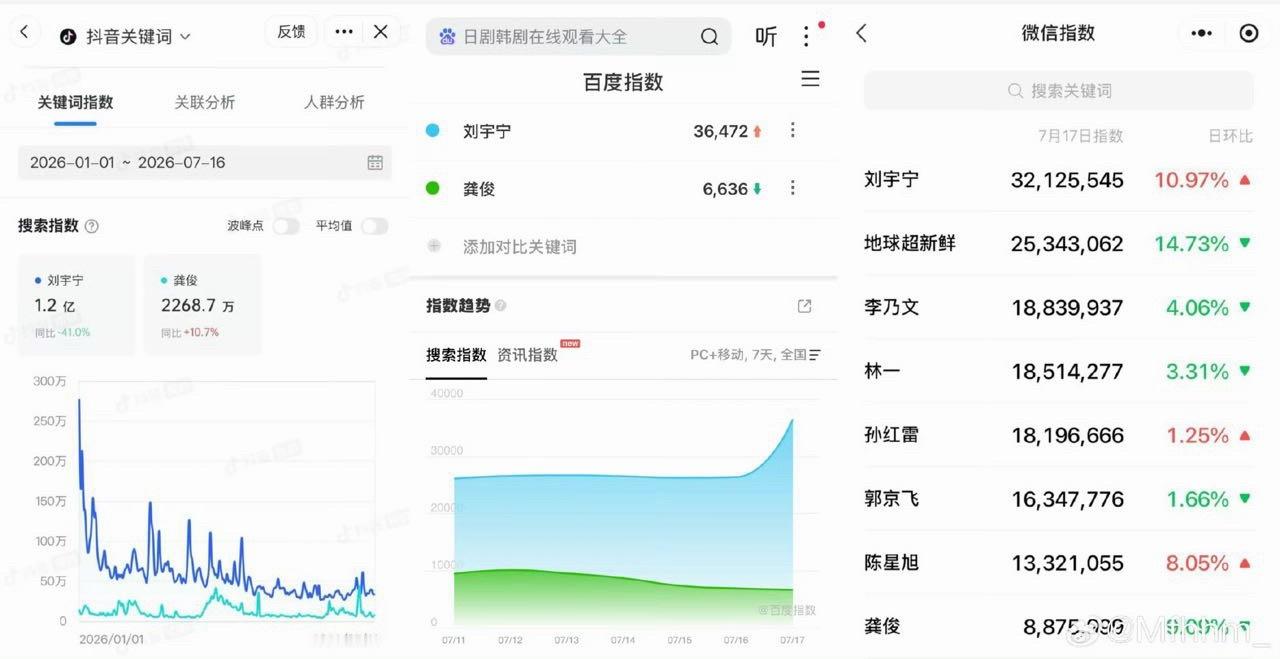Screen dimensions: 1280x659
Task: Switch to the 关联分析 tab
Action: click(205, 102)
